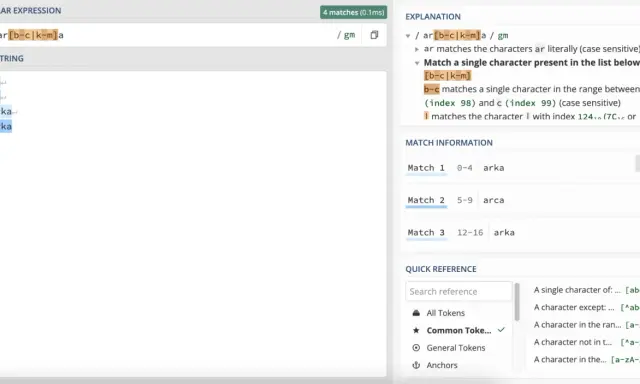Click the EXPLANATION panel heading
Viewport: 640px width, 384px height.
[x=433, y=17]
